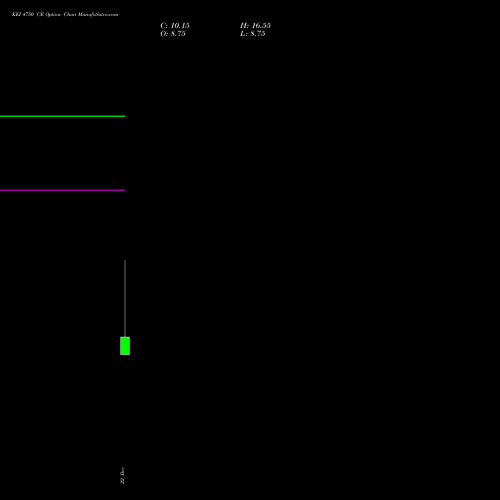Image resolution: width=500 pixels, height=500 pixels.
Task: Click the high value 'H: 16.55'
Action: tap(255, 26)
